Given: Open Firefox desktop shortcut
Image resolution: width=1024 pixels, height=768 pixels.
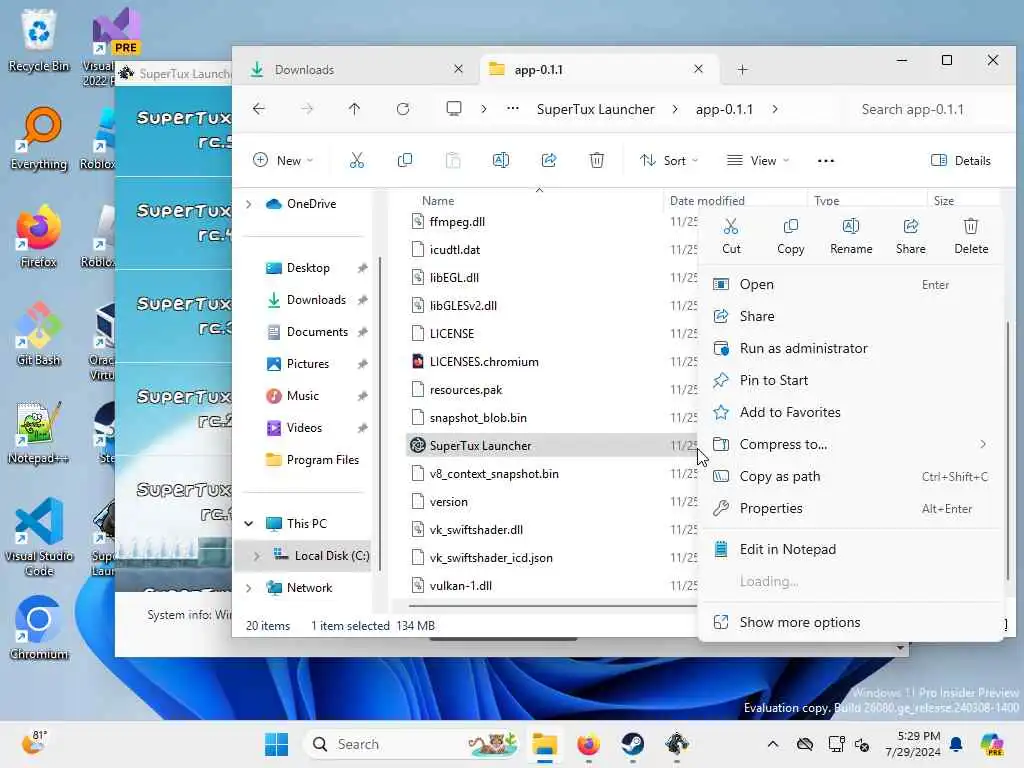Looking at the screenshot, I should pos(39,236).
